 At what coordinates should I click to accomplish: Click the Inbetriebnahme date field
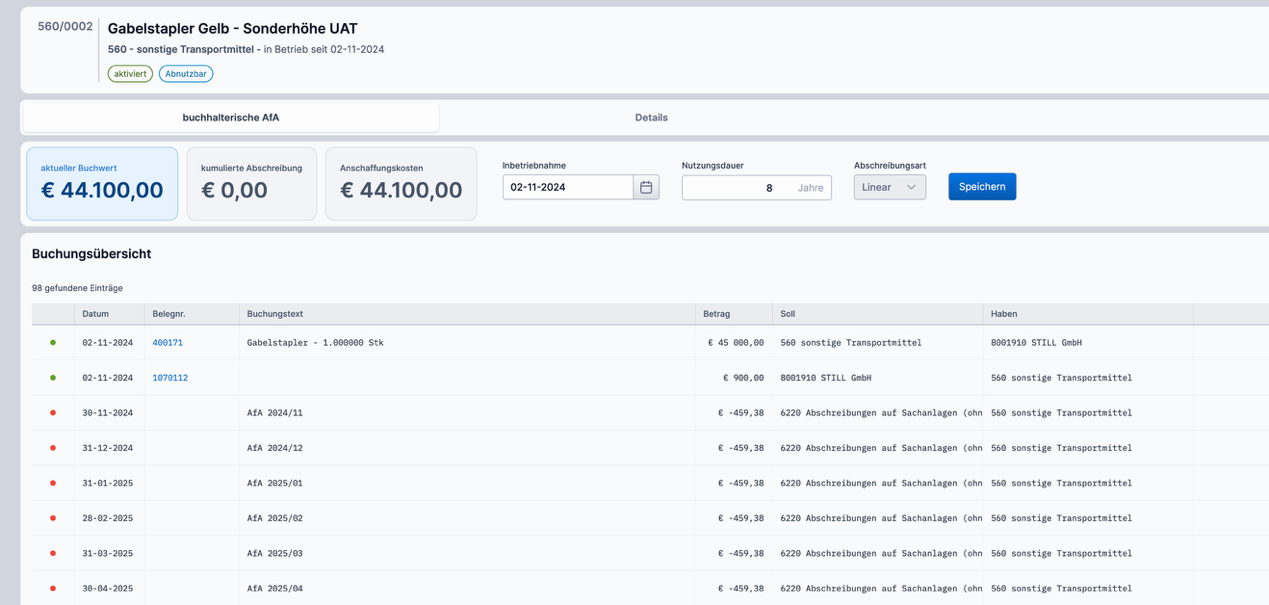(568, 187)
